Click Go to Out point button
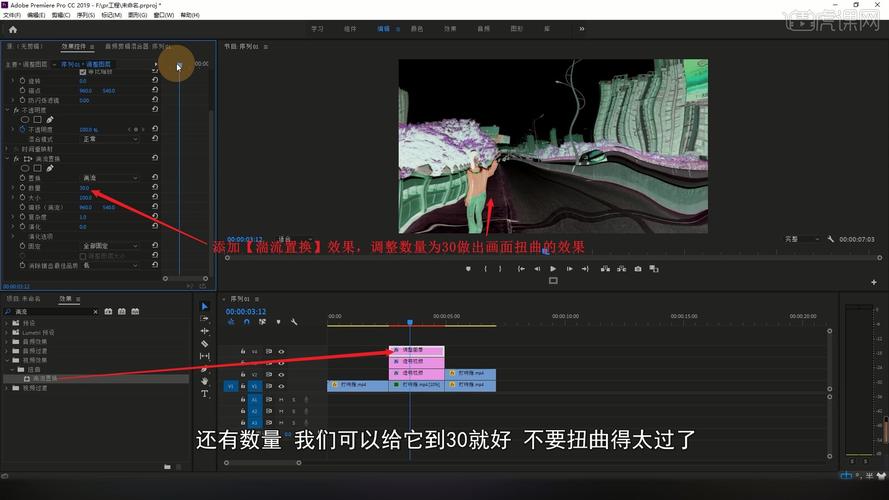The width and height of the screenshot is (889, 500). [x=585, y=269]
